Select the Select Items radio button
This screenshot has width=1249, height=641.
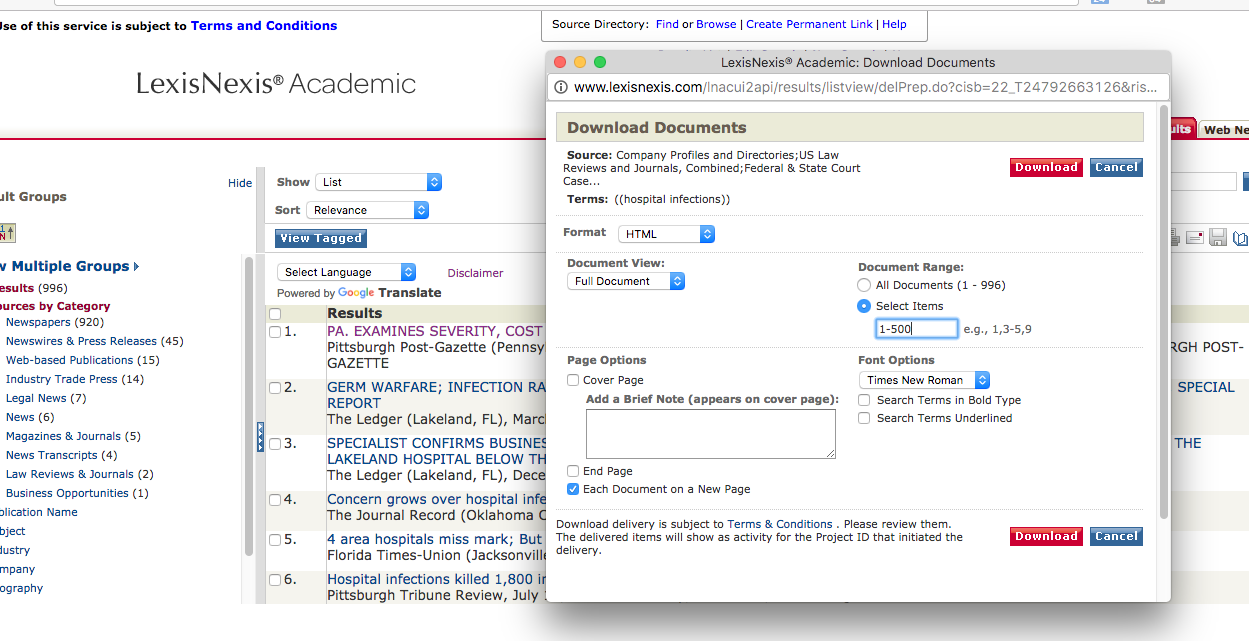point(864,306)
